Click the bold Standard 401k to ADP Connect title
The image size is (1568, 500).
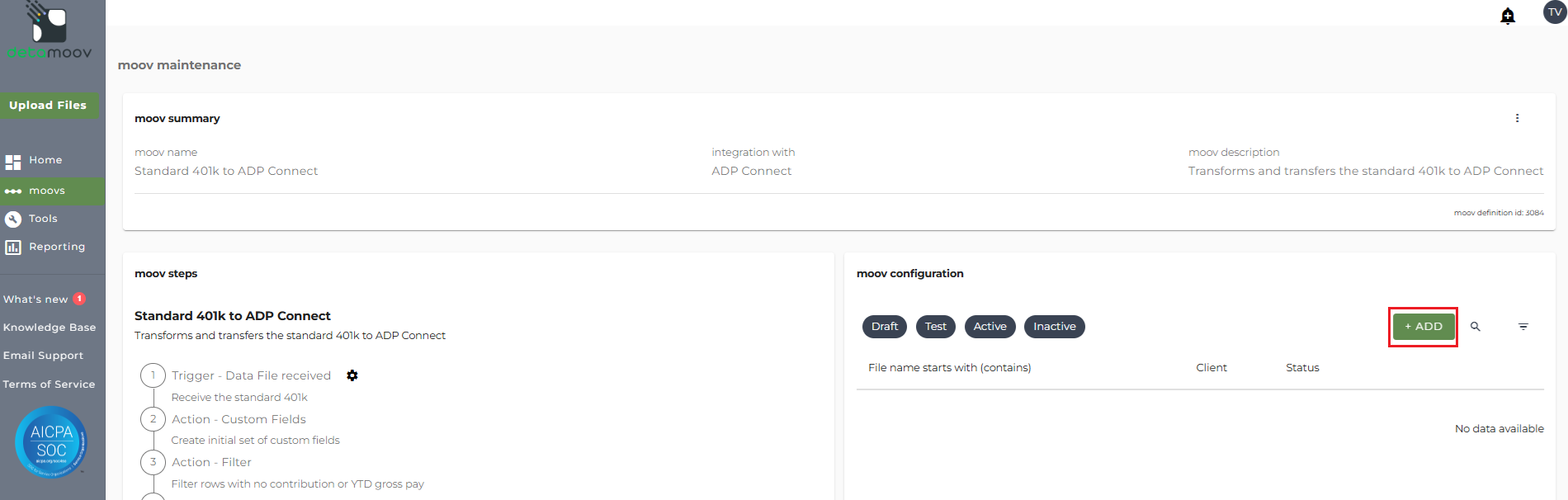(x=233, y=316)
